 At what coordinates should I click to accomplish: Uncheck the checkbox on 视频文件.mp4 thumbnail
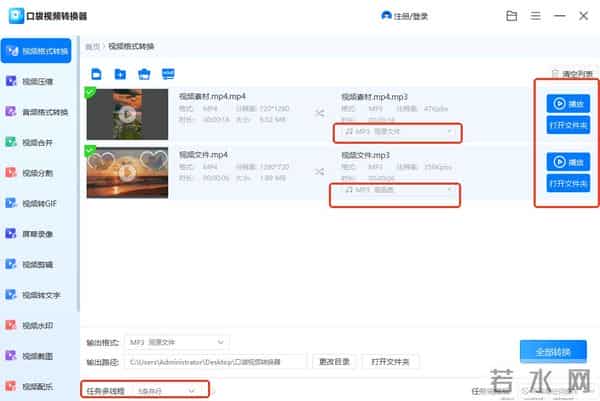coord(90,151)
